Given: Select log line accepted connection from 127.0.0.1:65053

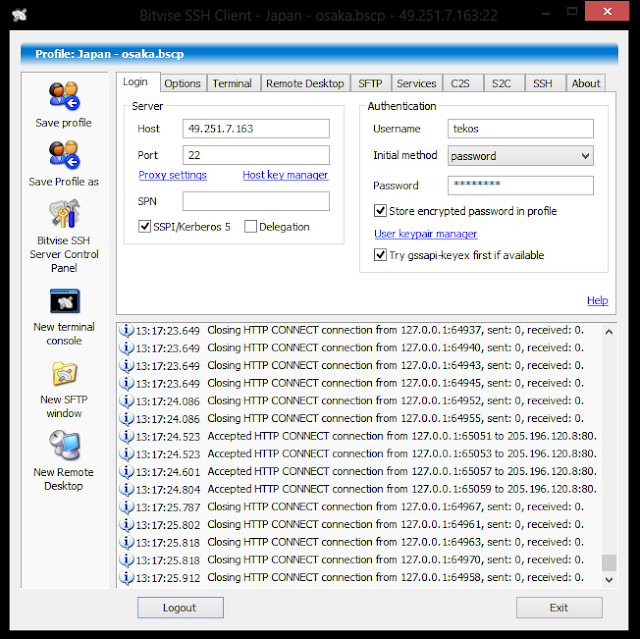Looking at the screenshot, I should click(359, 454).
